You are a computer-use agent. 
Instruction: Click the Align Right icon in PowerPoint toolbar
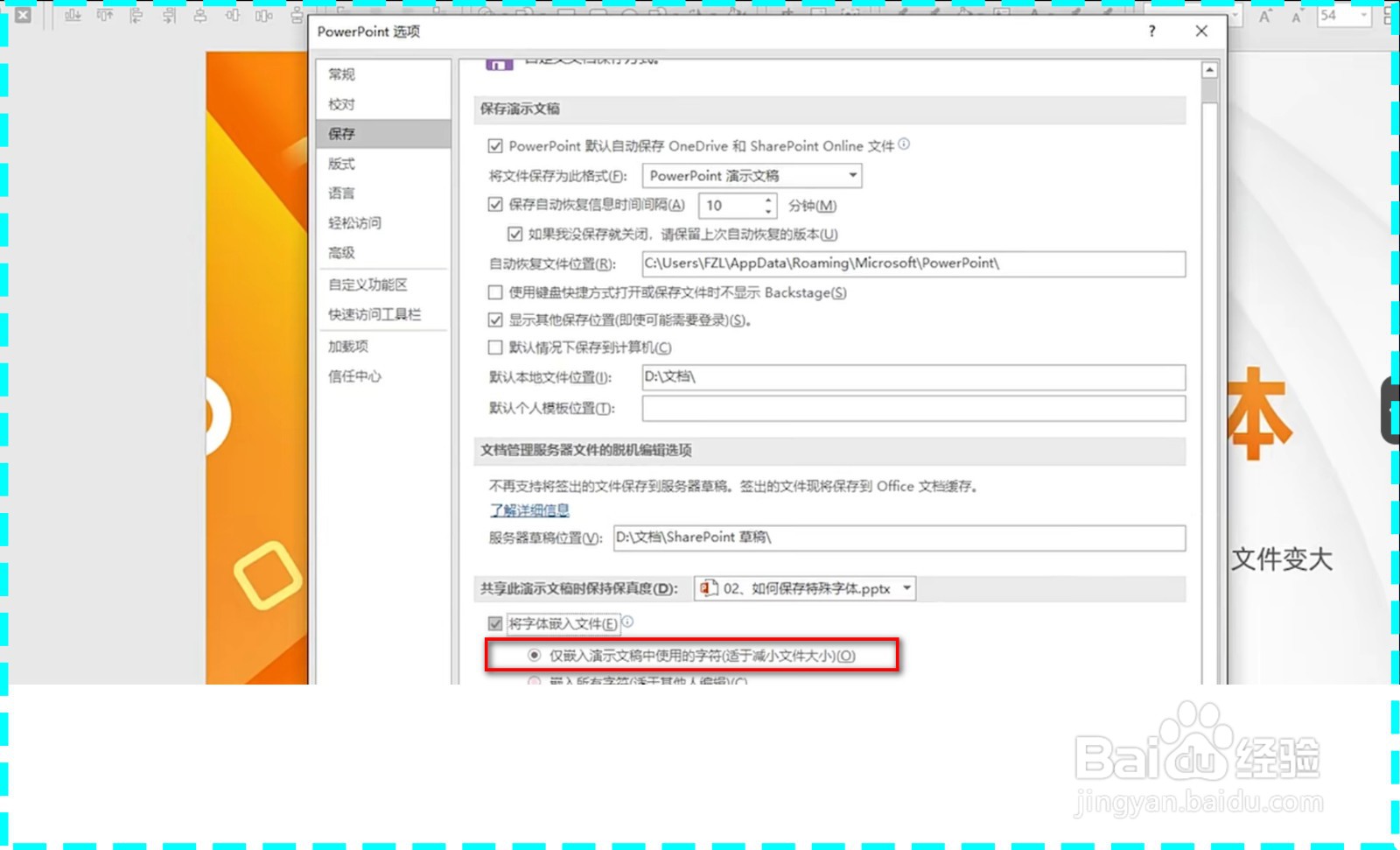click(x=169, y=15)
